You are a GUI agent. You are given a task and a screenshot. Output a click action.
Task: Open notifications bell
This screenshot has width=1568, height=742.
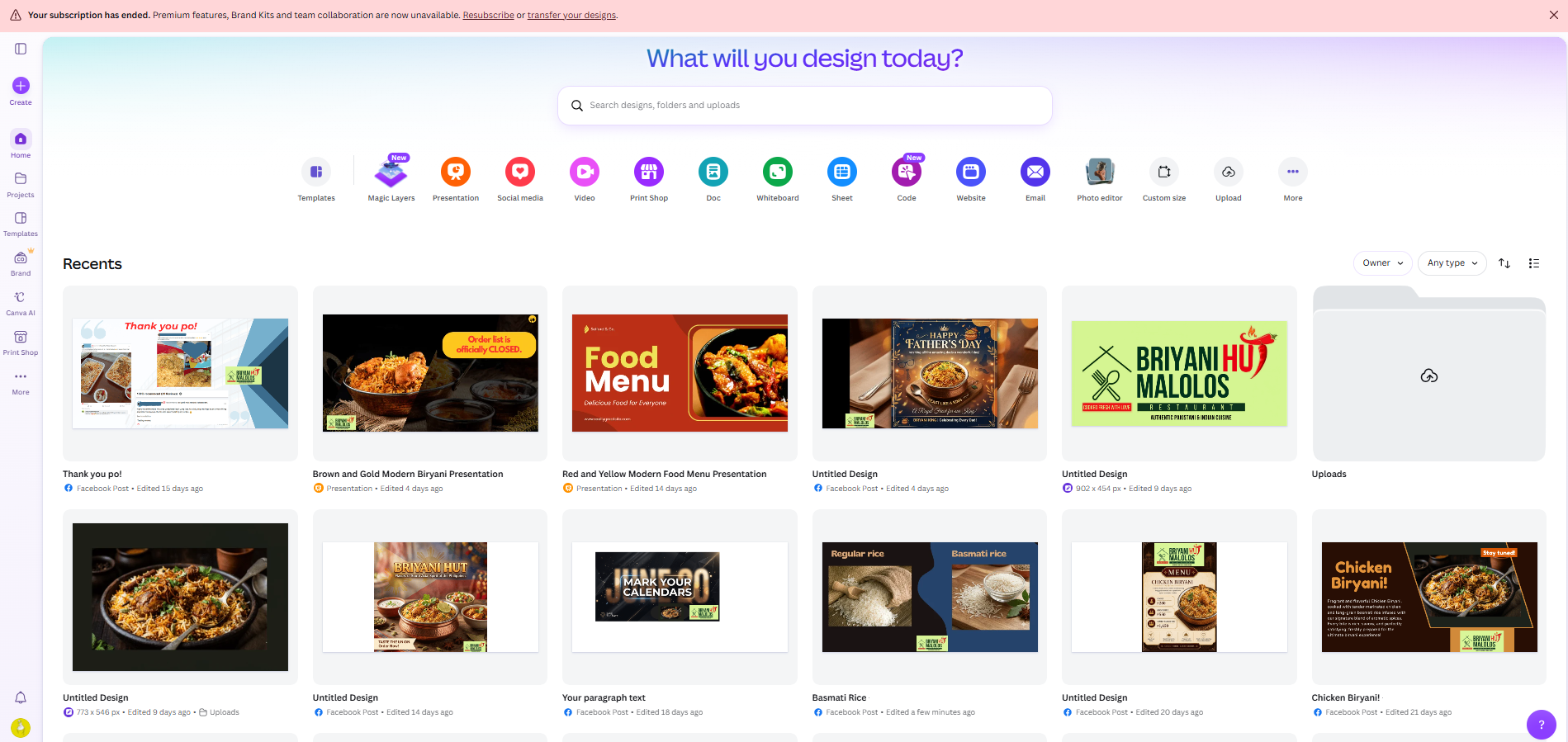click(x=21, y=697)
